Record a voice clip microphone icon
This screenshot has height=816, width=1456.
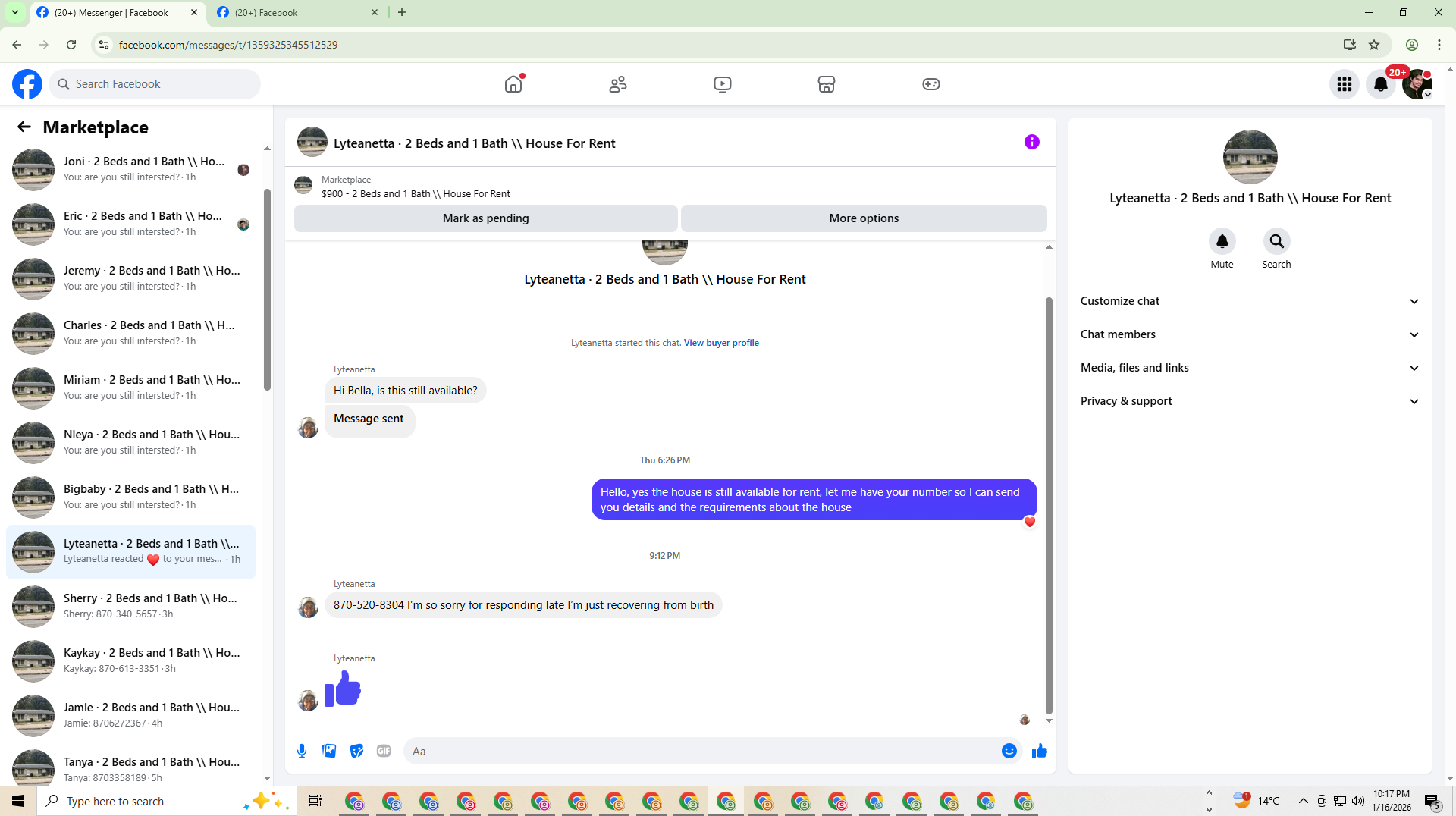point(302,751)
